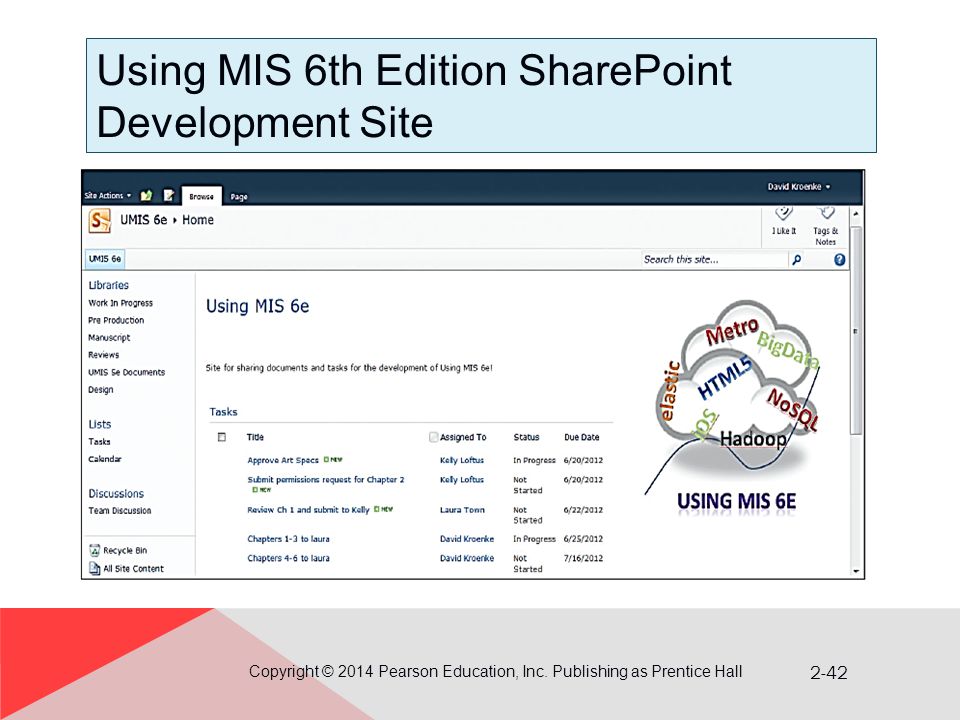Click the 6/22/2012 due date cell

[x=583, y=509]
